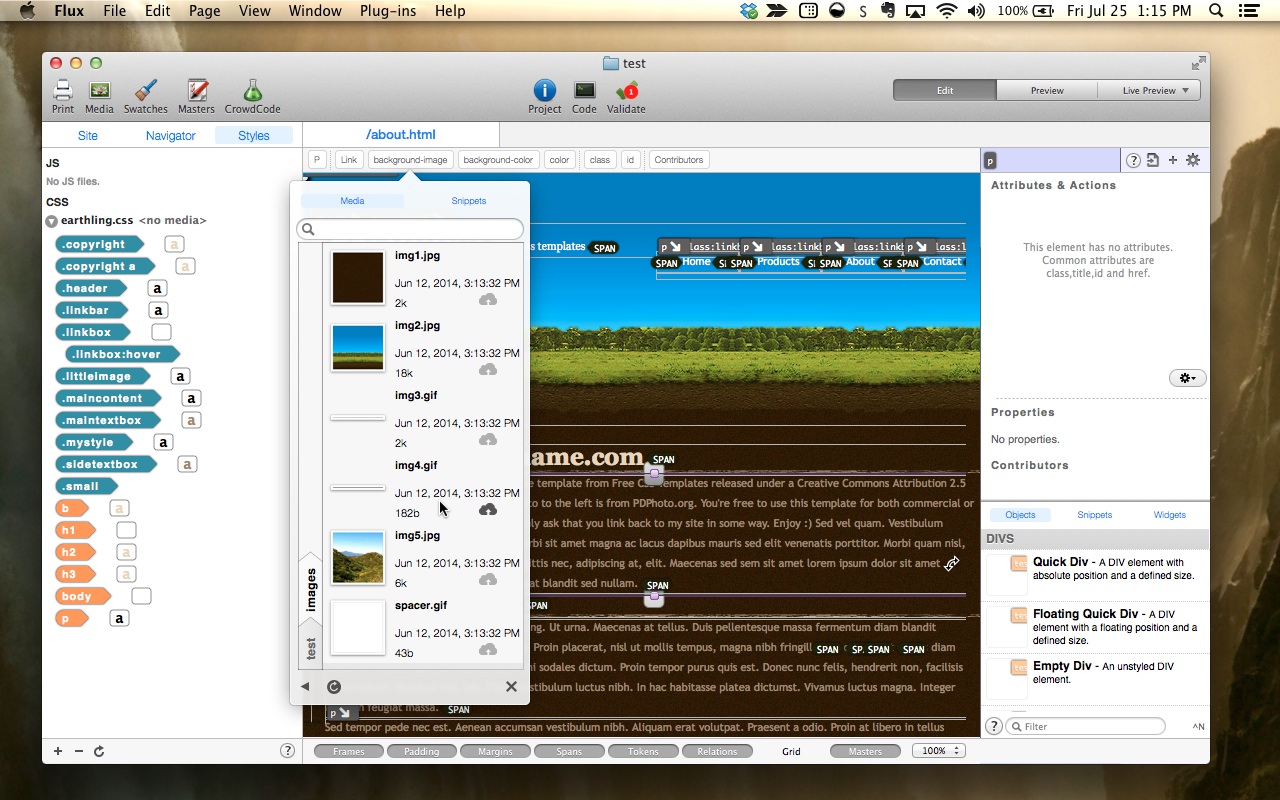Click the reload icon in media popover
Screen dimensions: 1280x800
click(334, 686)
